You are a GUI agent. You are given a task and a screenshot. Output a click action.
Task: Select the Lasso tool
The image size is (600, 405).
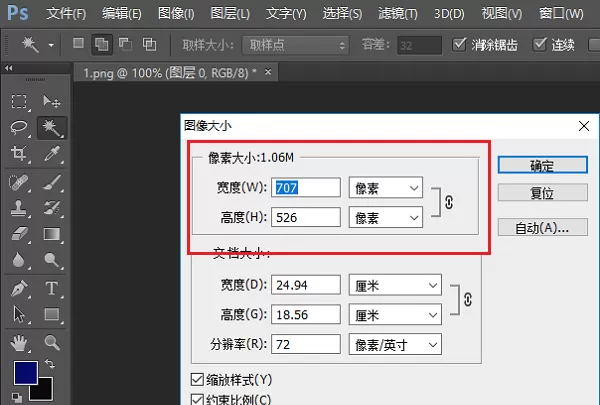pos(19,127)
